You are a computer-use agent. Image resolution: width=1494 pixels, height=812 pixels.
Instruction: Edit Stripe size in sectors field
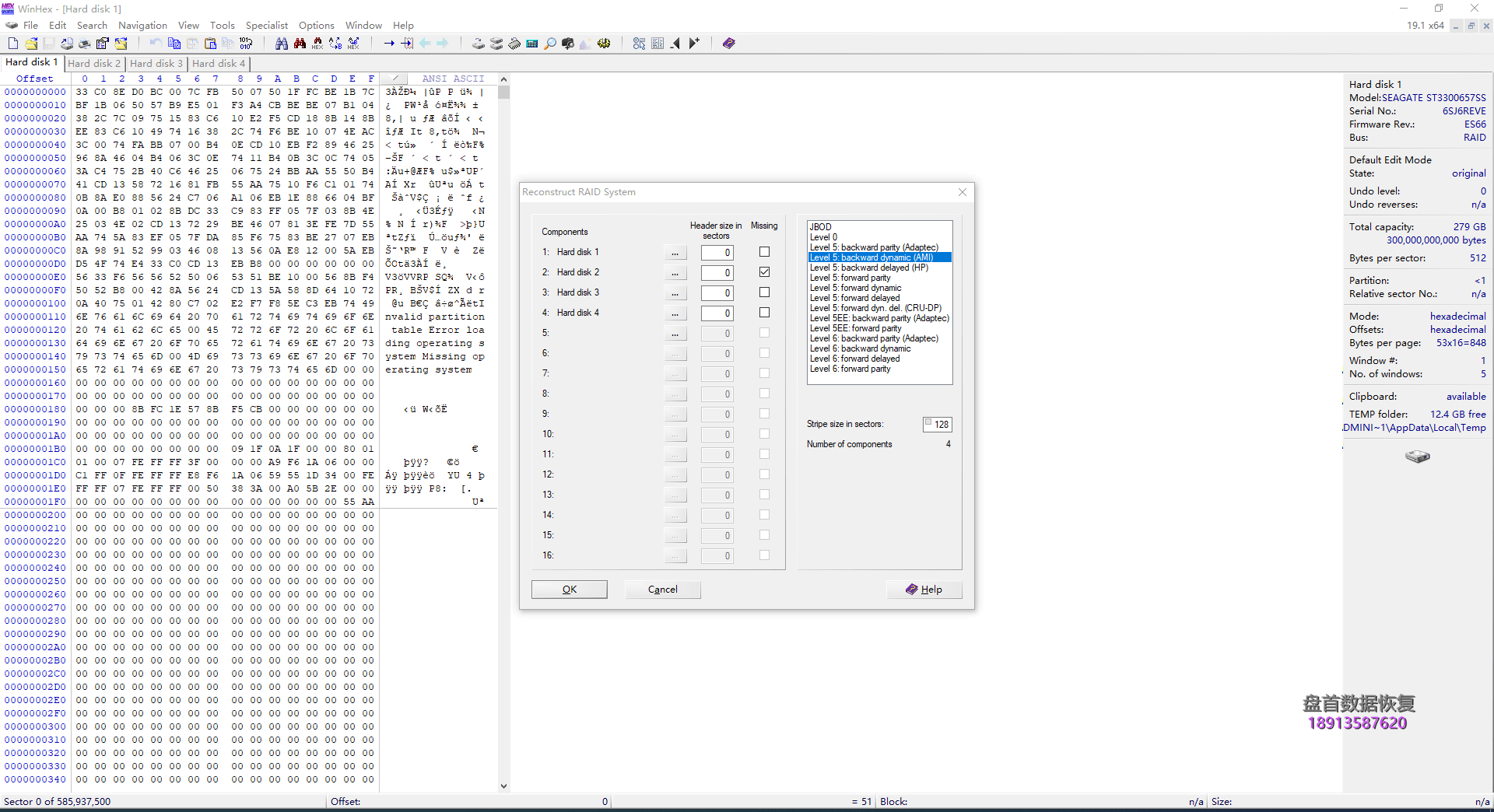pyautogui.click(x=937, y=425)
